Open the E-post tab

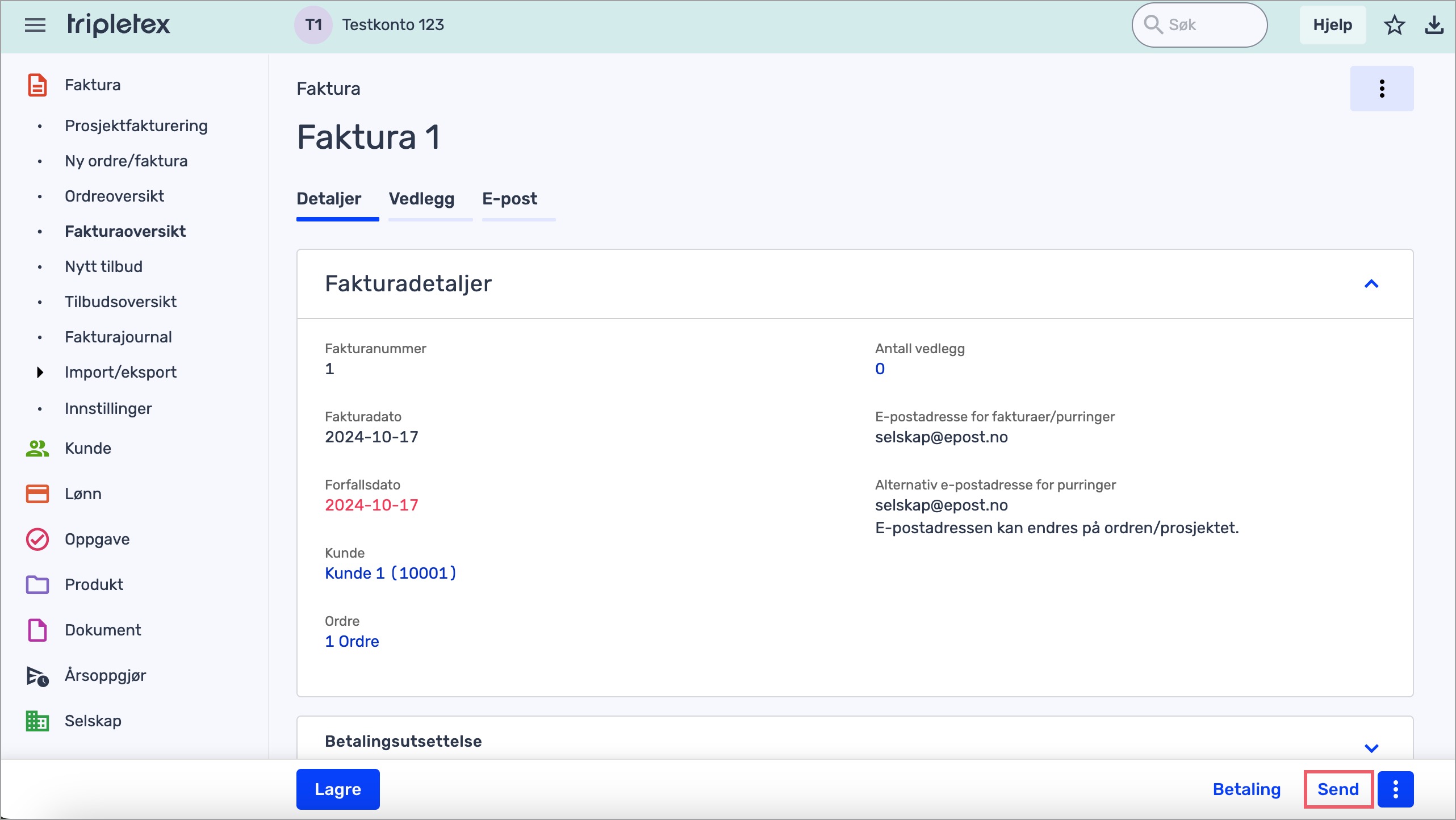[509, 199]
